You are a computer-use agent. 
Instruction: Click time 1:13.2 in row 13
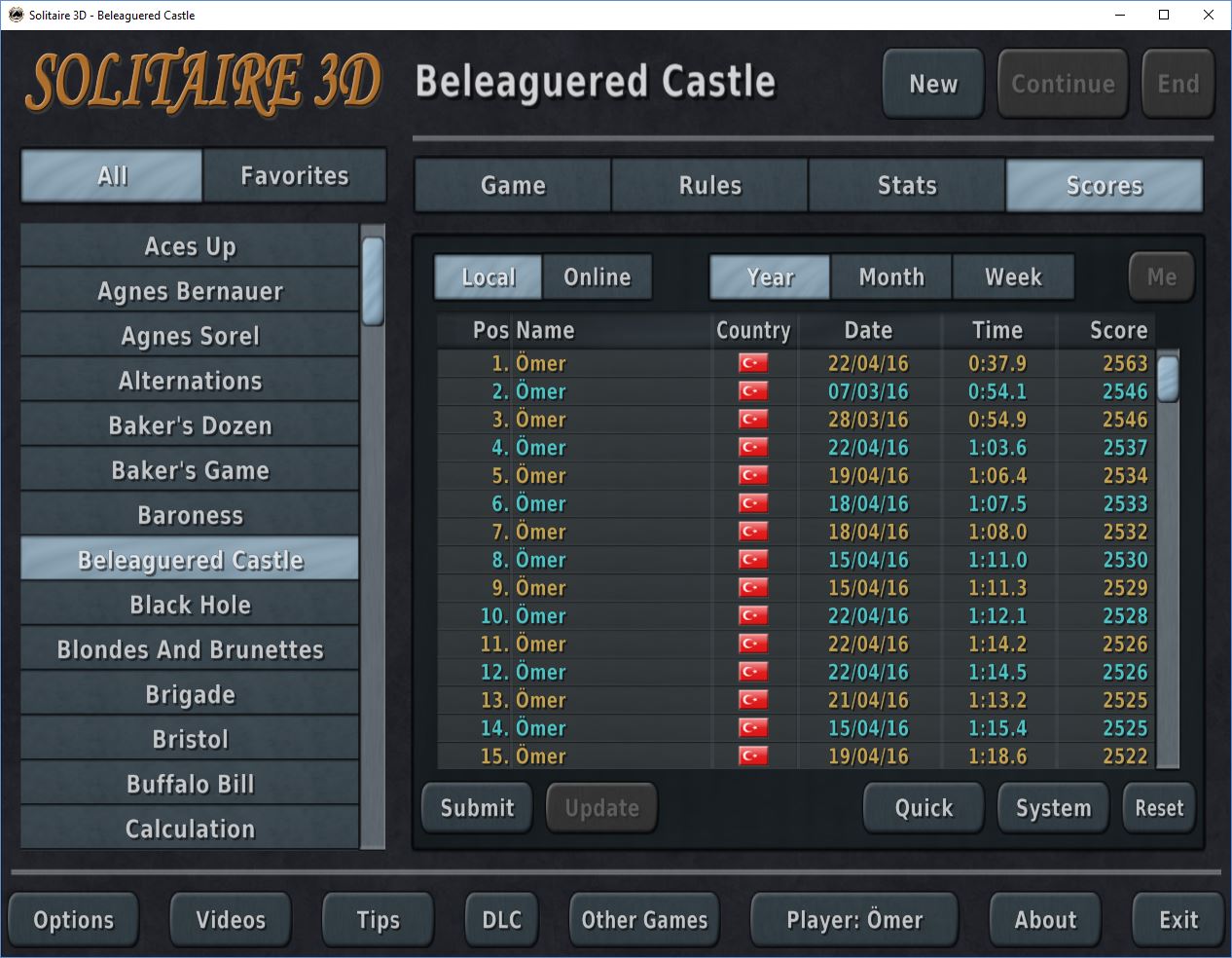[x=997, y=700]
